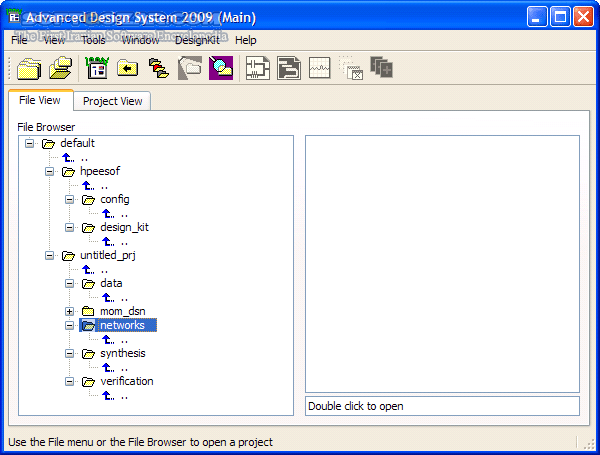Expand the mom_dsn folder node
600x455 pixels.
pos(70,311)
